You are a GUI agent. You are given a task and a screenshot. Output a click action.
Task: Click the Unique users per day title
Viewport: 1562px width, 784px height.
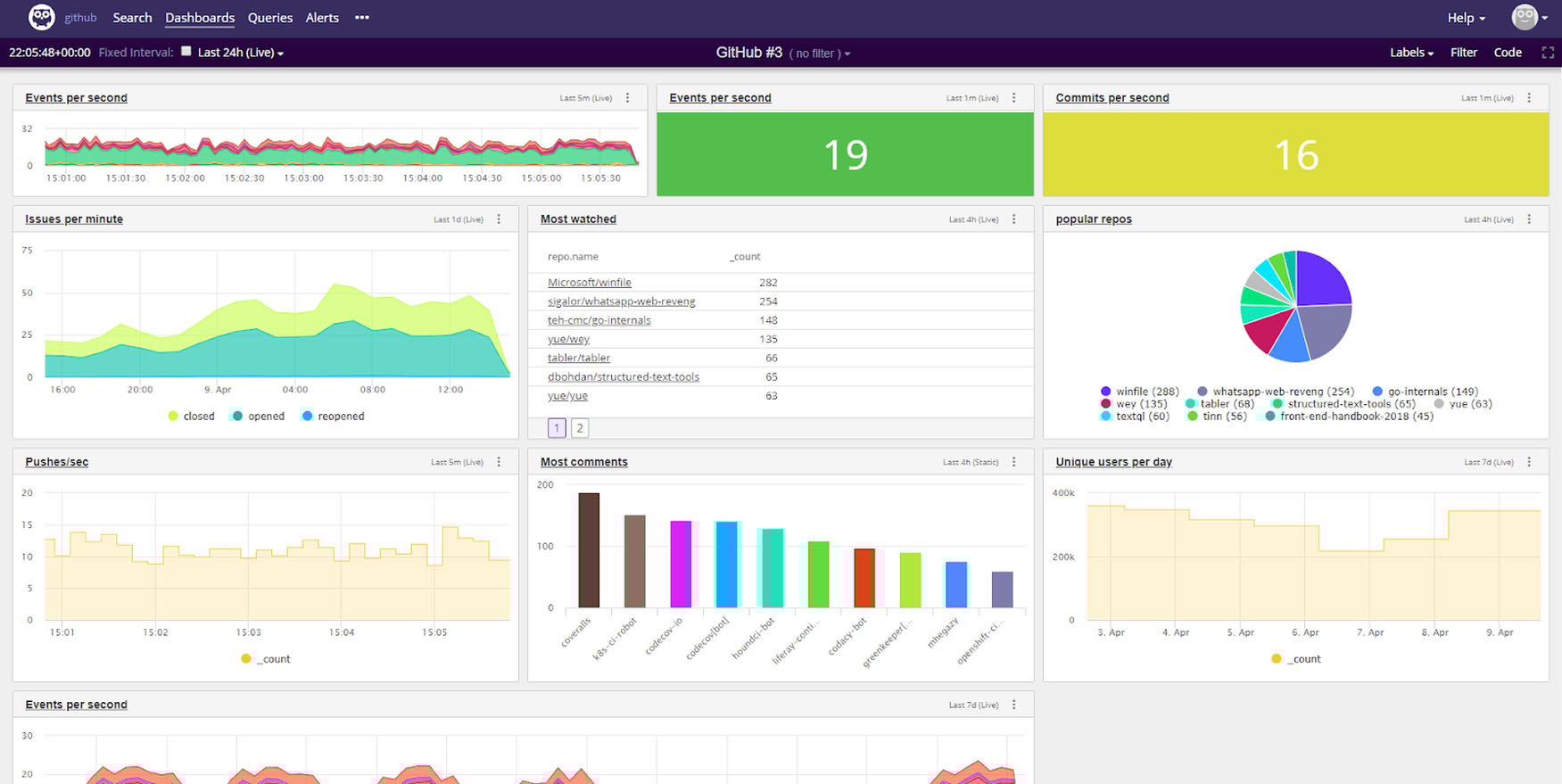click(x=1114, y=462)
